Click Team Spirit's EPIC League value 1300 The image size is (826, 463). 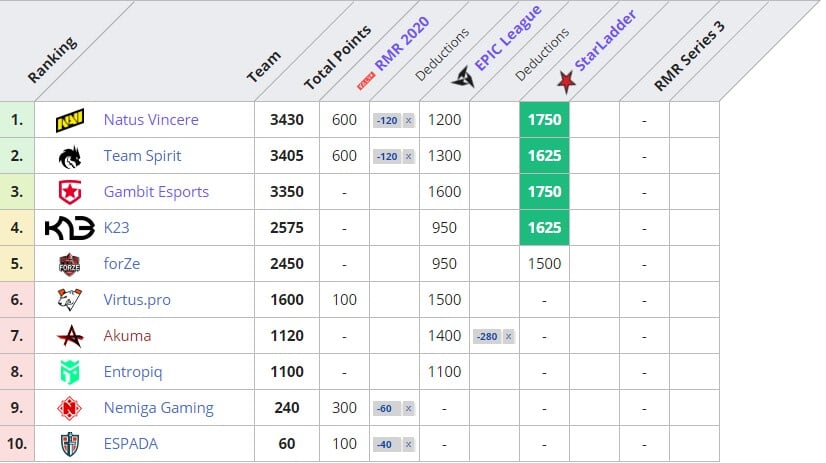click(x=445, y=156)
